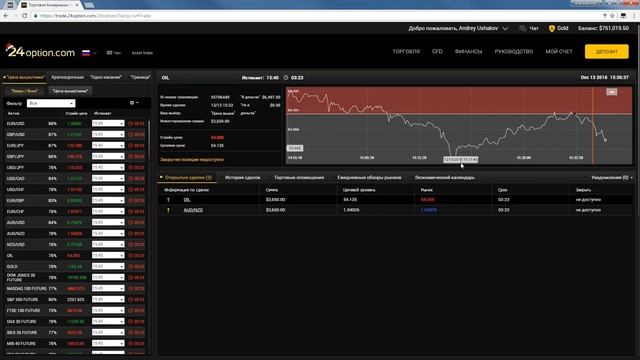Screen dimensions: 640x360
Task: Open the expiry dropdown for GBP/JPY
Action: (x=108, y=156)
